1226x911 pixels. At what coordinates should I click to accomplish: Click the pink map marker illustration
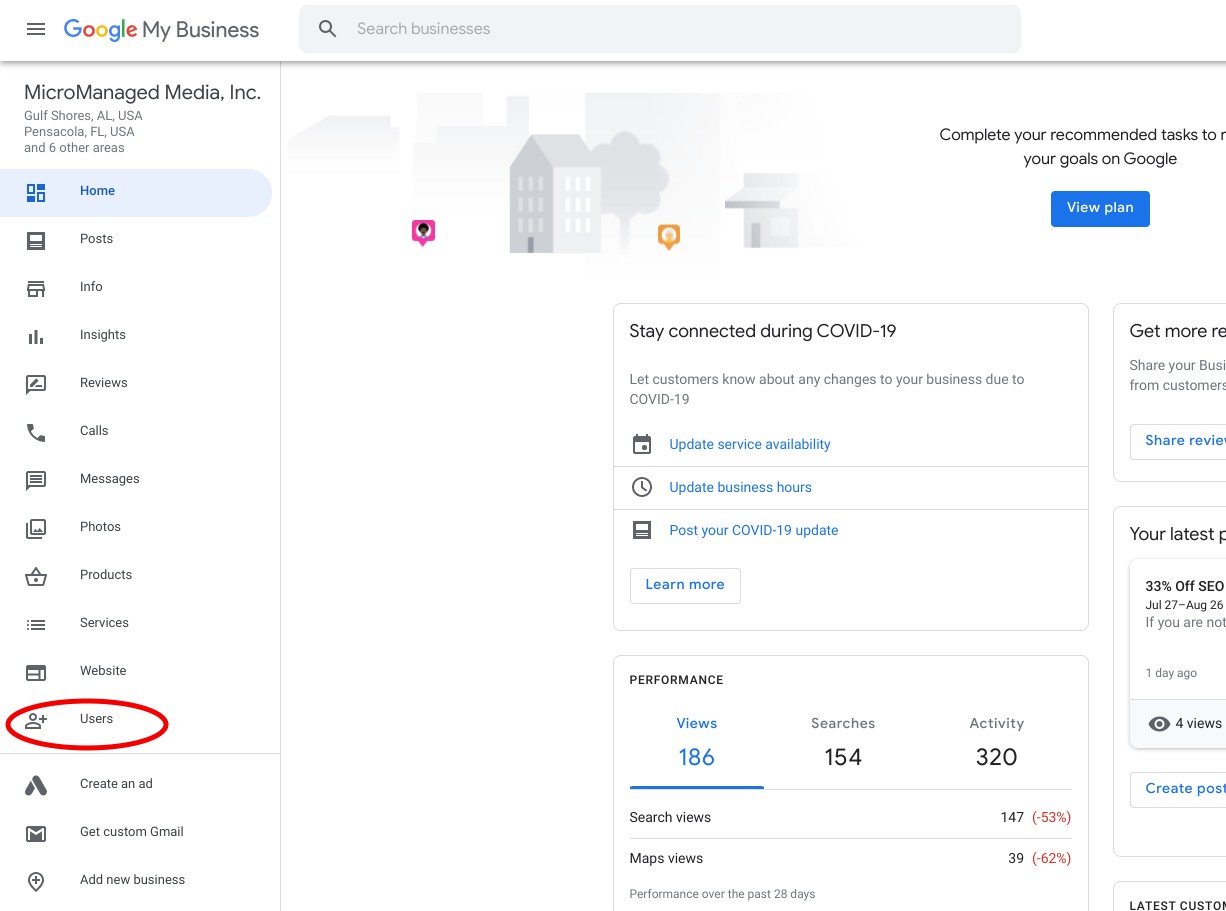[x=423, y=233]
